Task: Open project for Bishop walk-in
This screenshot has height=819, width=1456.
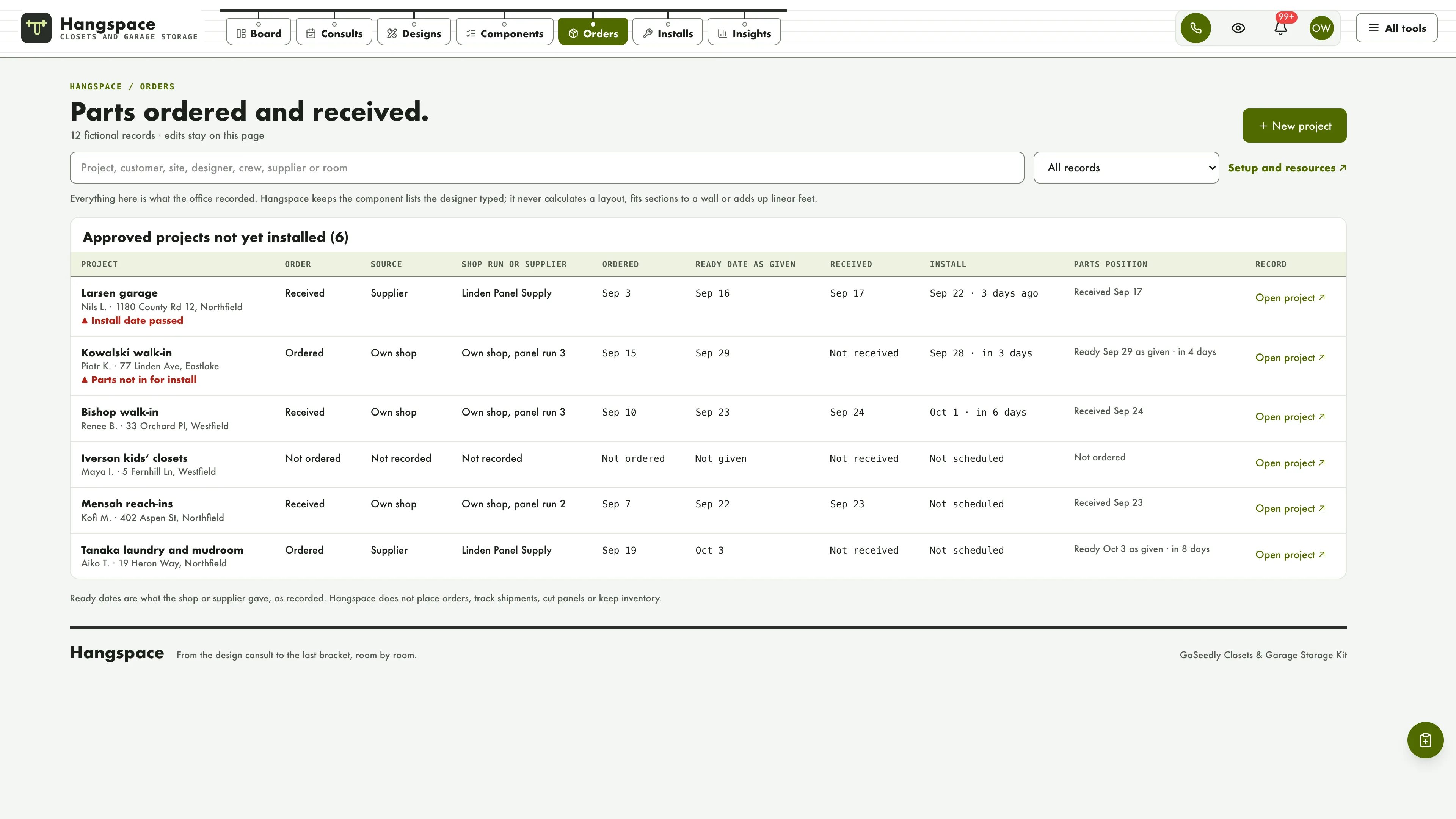Action: coord(1290,417)
